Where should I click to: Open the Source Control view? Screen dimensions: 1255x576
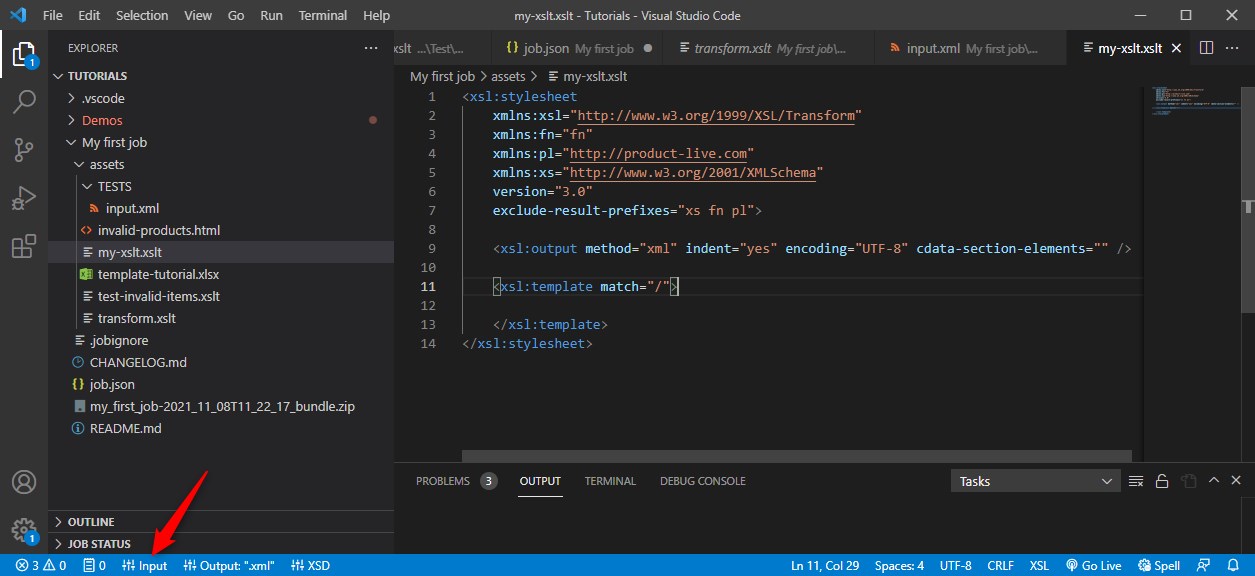pos(24,150)
